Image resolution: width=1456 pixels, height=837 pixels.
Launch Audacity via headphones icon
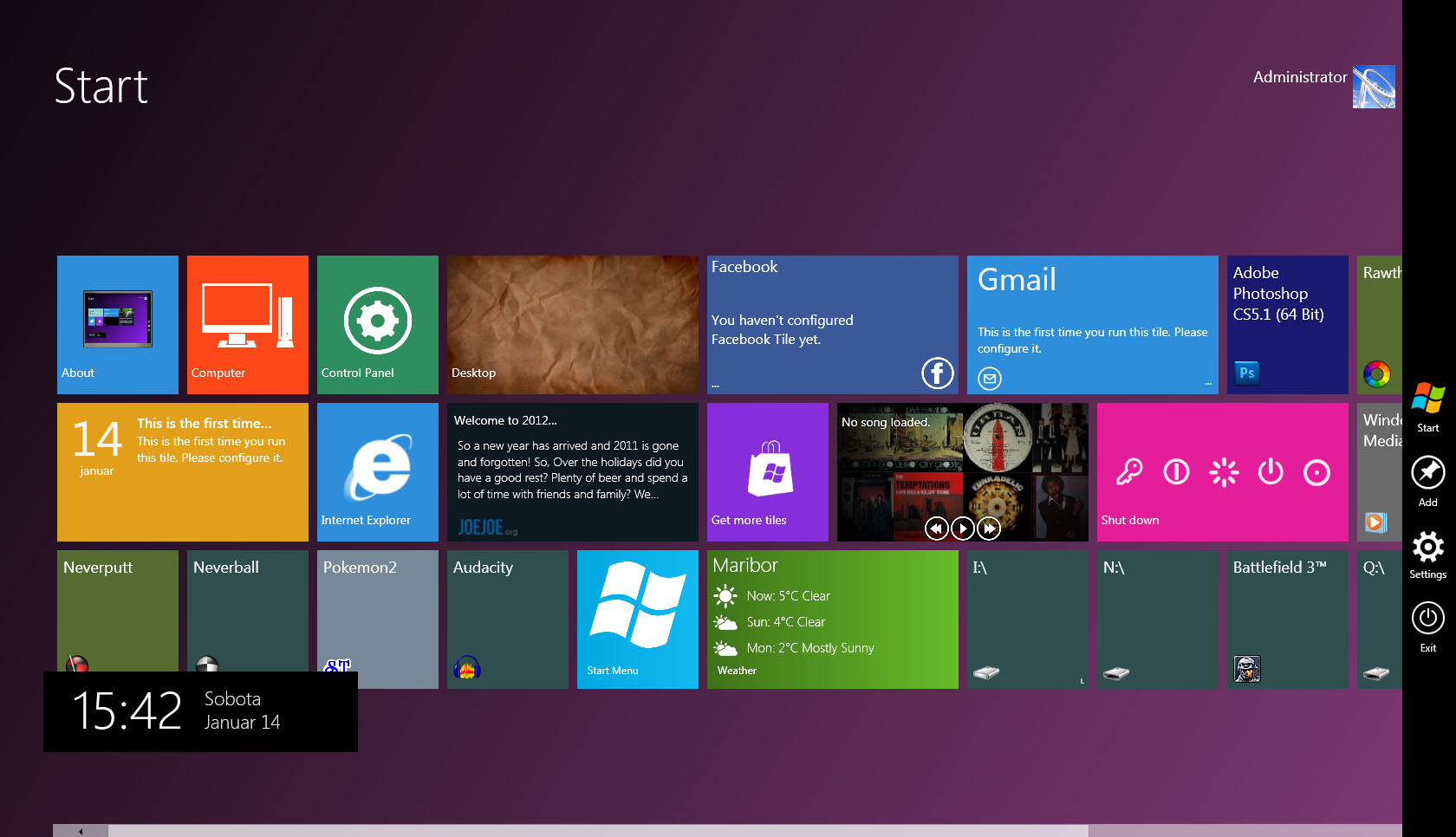467,667
